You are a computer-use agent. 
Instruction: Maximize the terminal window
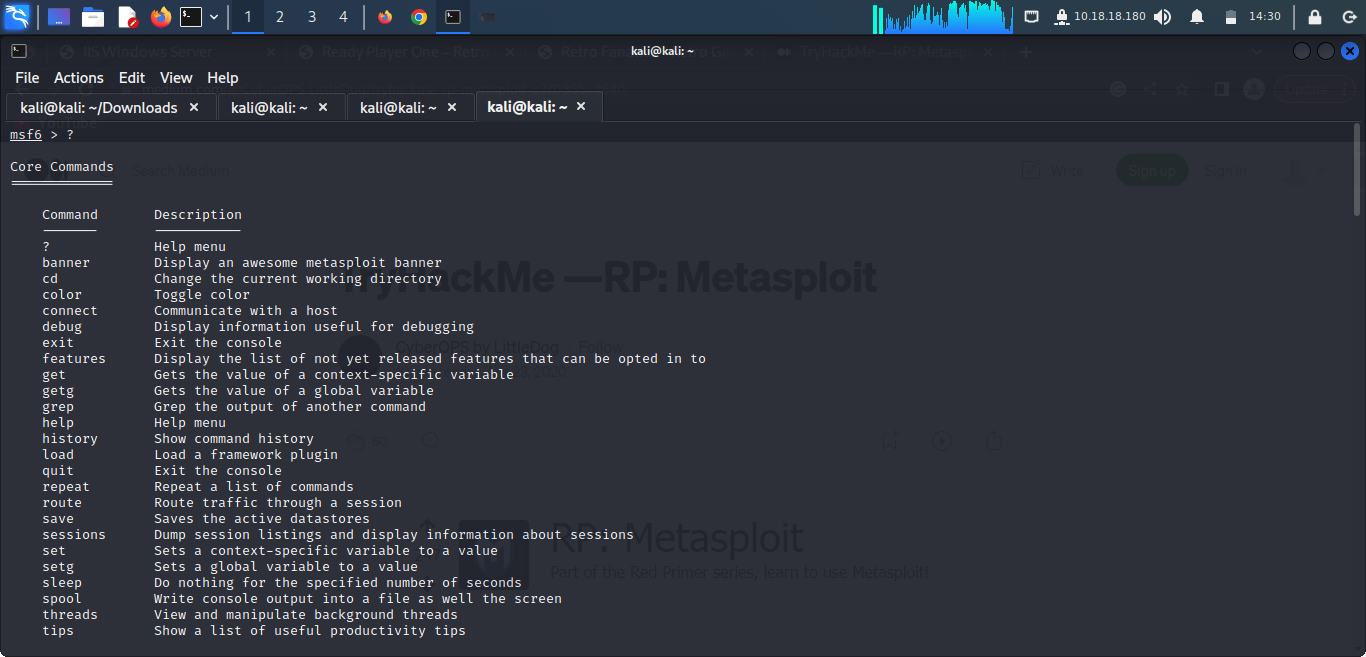pyautogui.click(x=1326, y=51)
